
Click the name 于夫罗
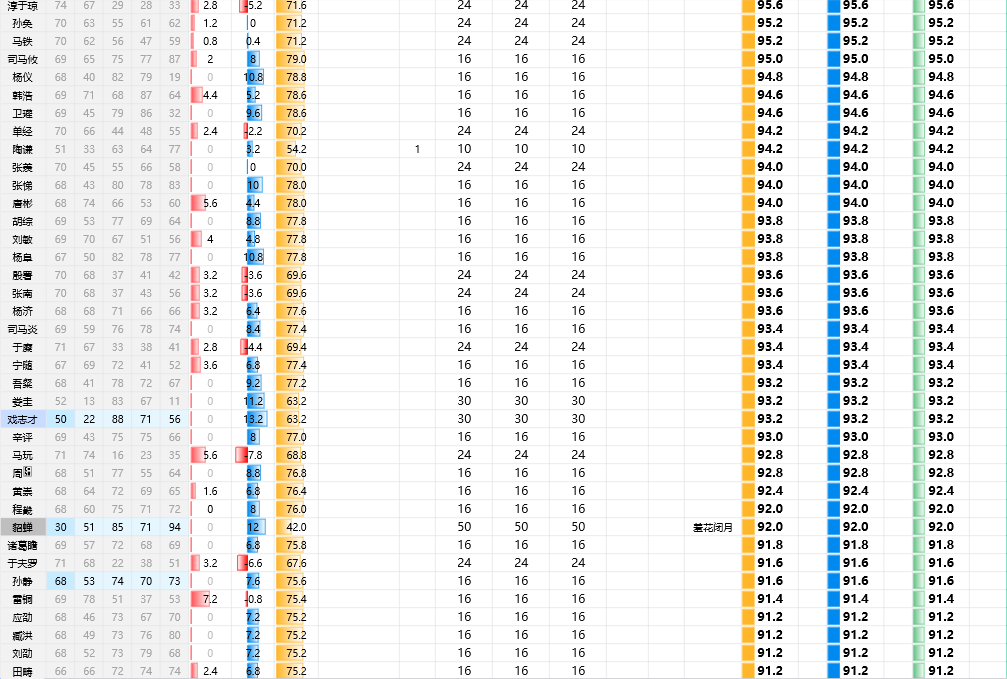click(x=22, y=563)
